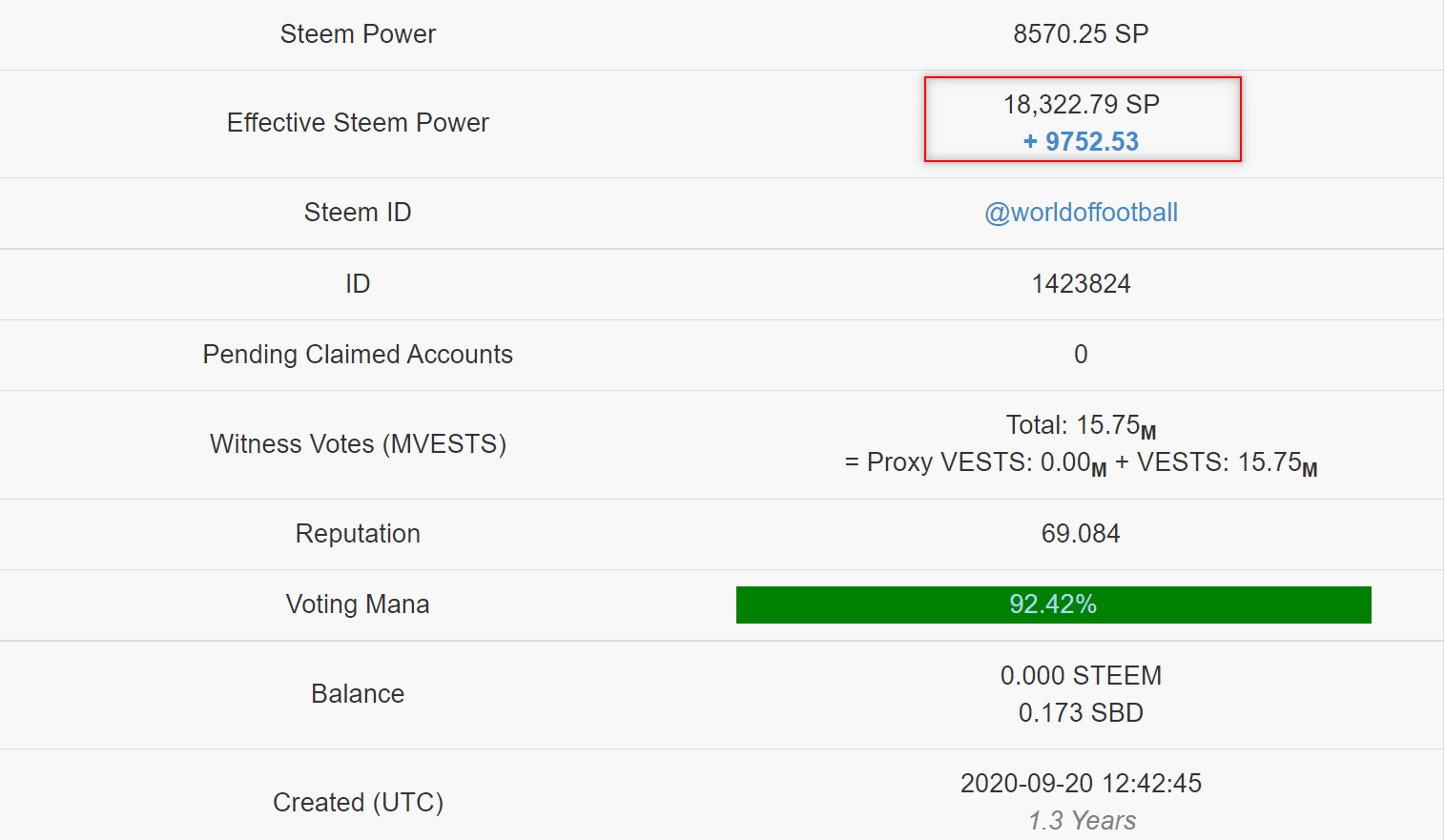Click the + 9752.53 delegated SP value
Image resolution: width=1445 pixels, height=840 pixels.
(1081, 142)
